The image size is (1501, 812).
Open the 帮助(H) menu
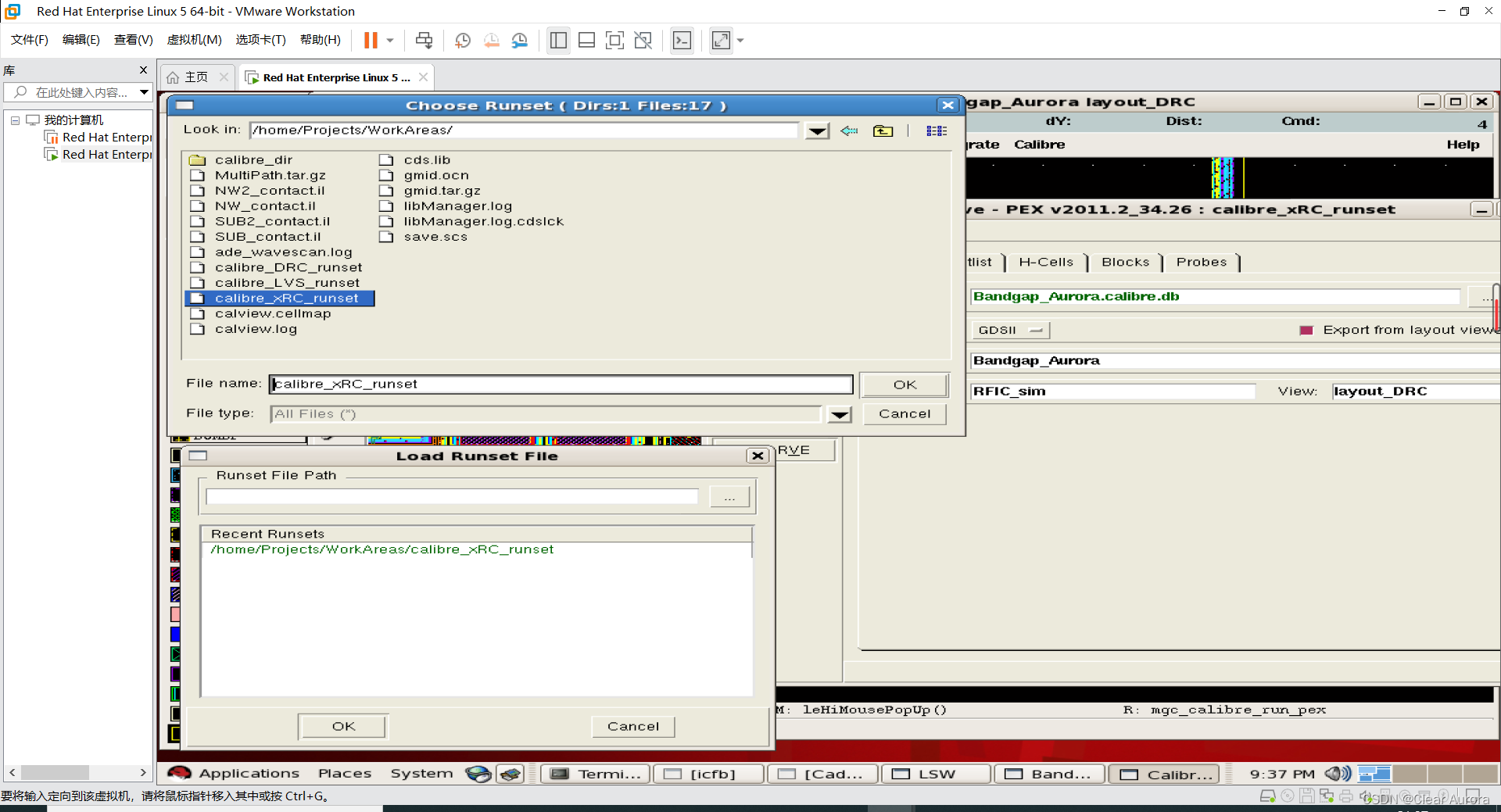point(321,40)
